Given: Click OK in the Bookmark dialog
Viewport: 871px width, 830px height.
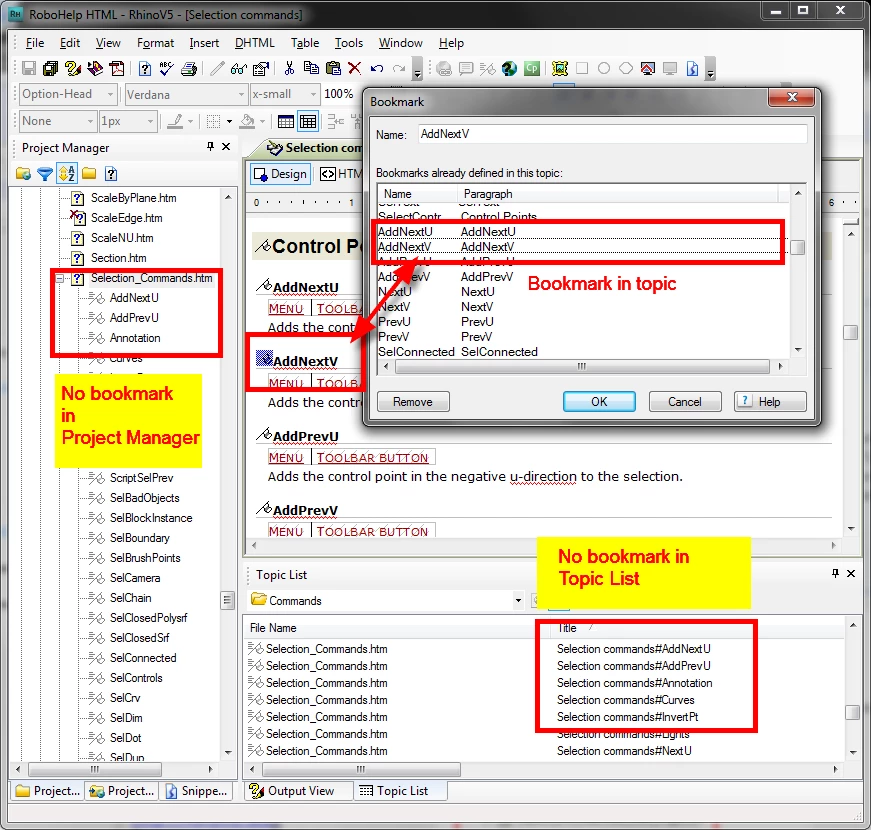Looking at the screenshot, I should click(599, 402).
